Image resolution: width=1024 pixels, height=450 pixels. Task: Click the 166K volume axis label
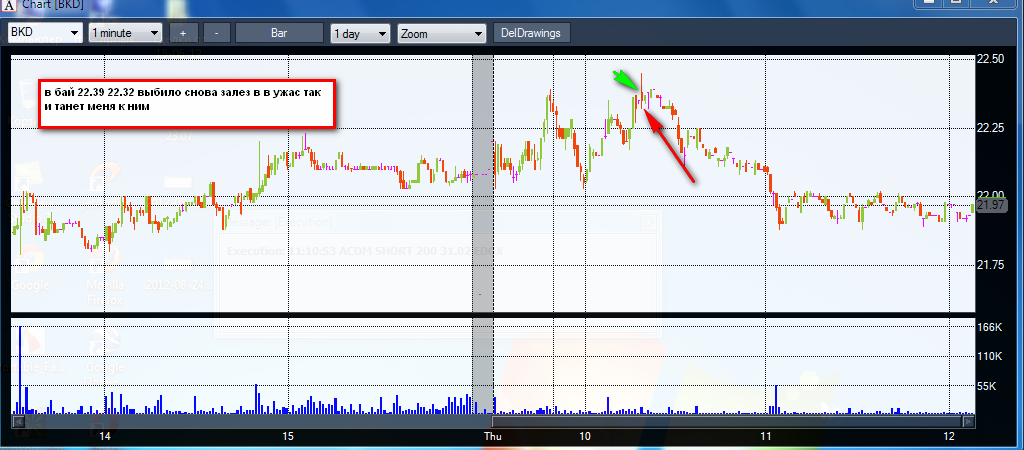coord(989,327)
